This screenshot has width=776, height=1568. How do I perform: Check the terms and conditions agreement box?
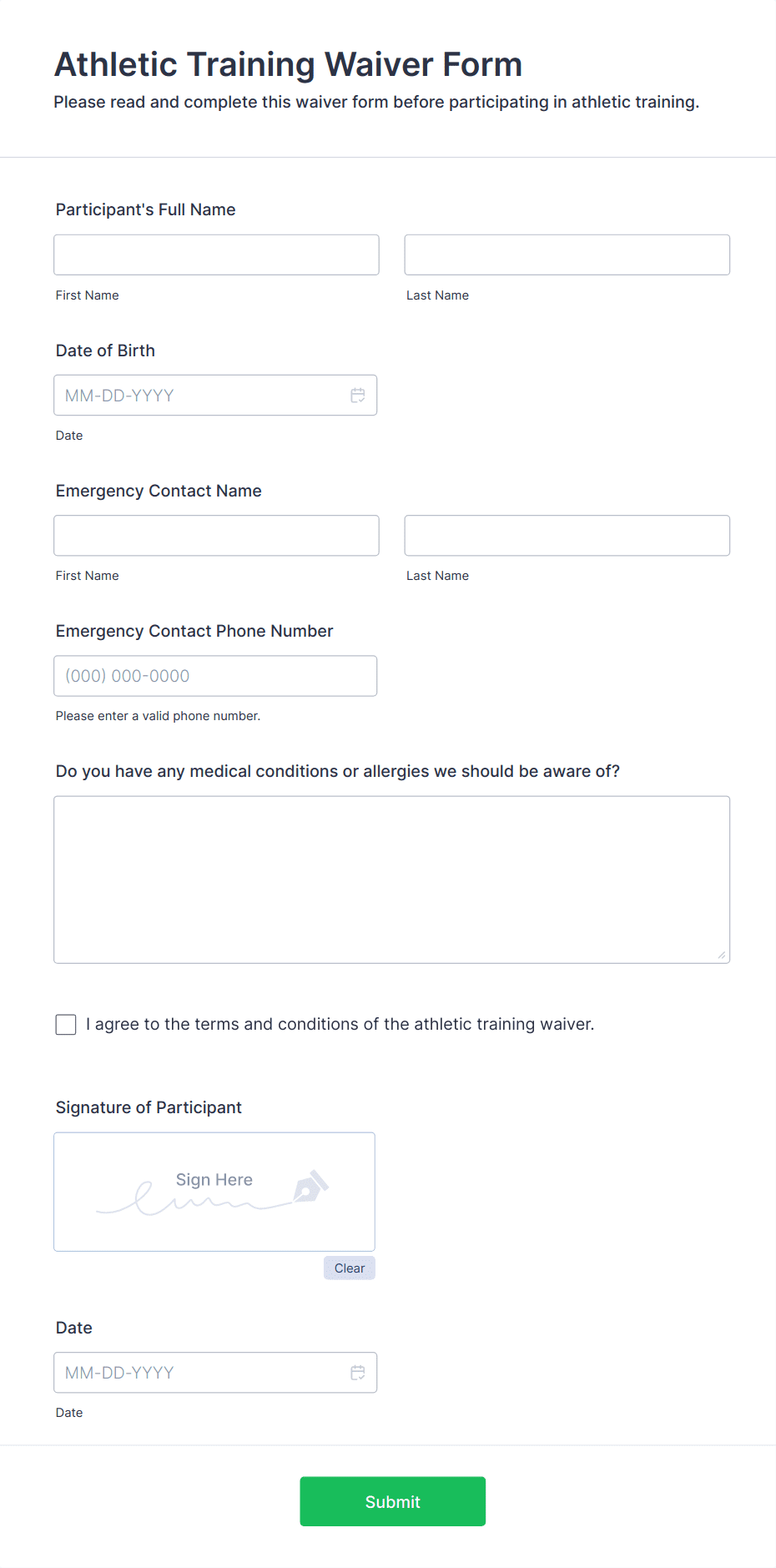click(x=65, y=1024)
